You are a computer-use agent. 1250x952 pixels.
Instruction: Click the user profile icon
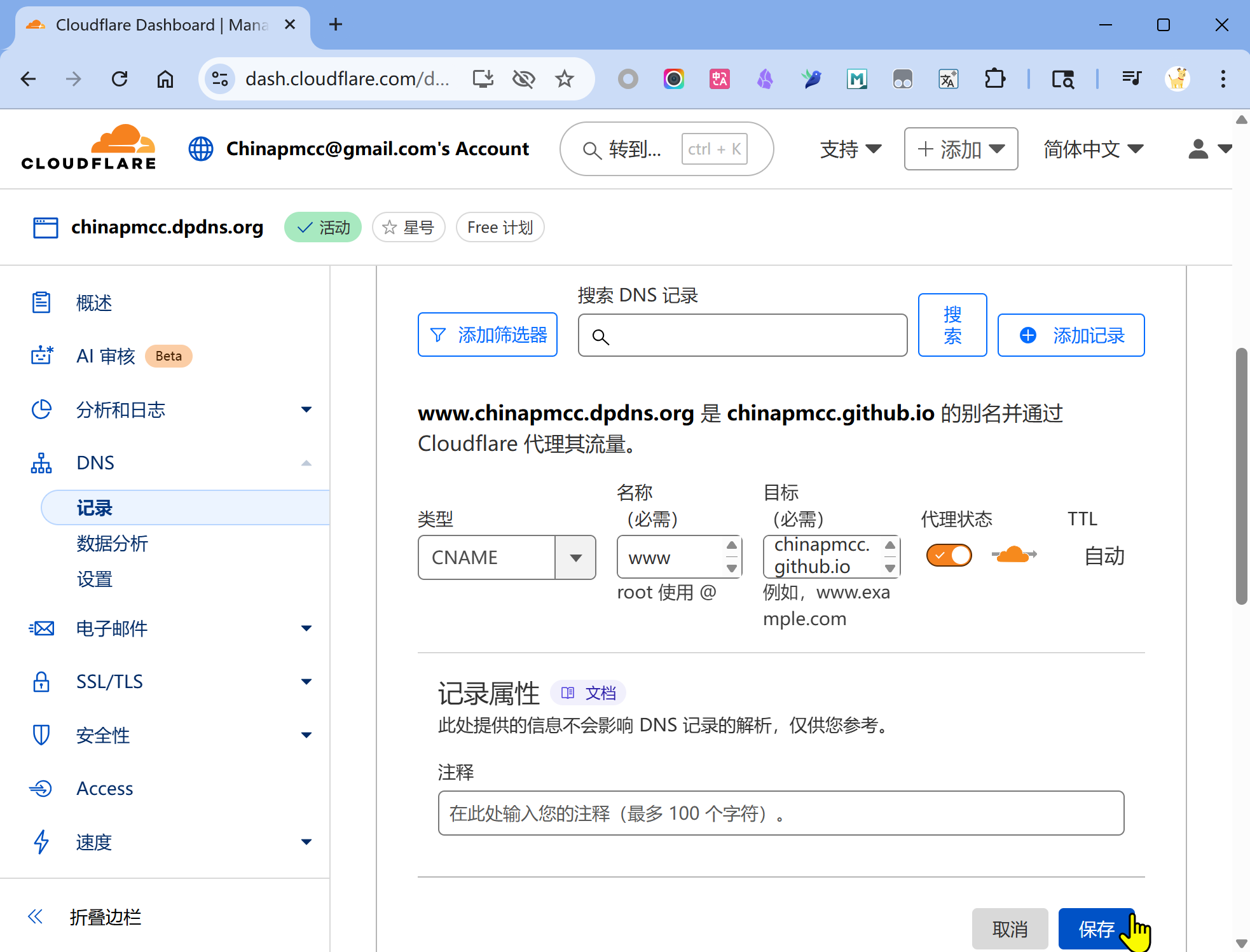point(1198,149)
